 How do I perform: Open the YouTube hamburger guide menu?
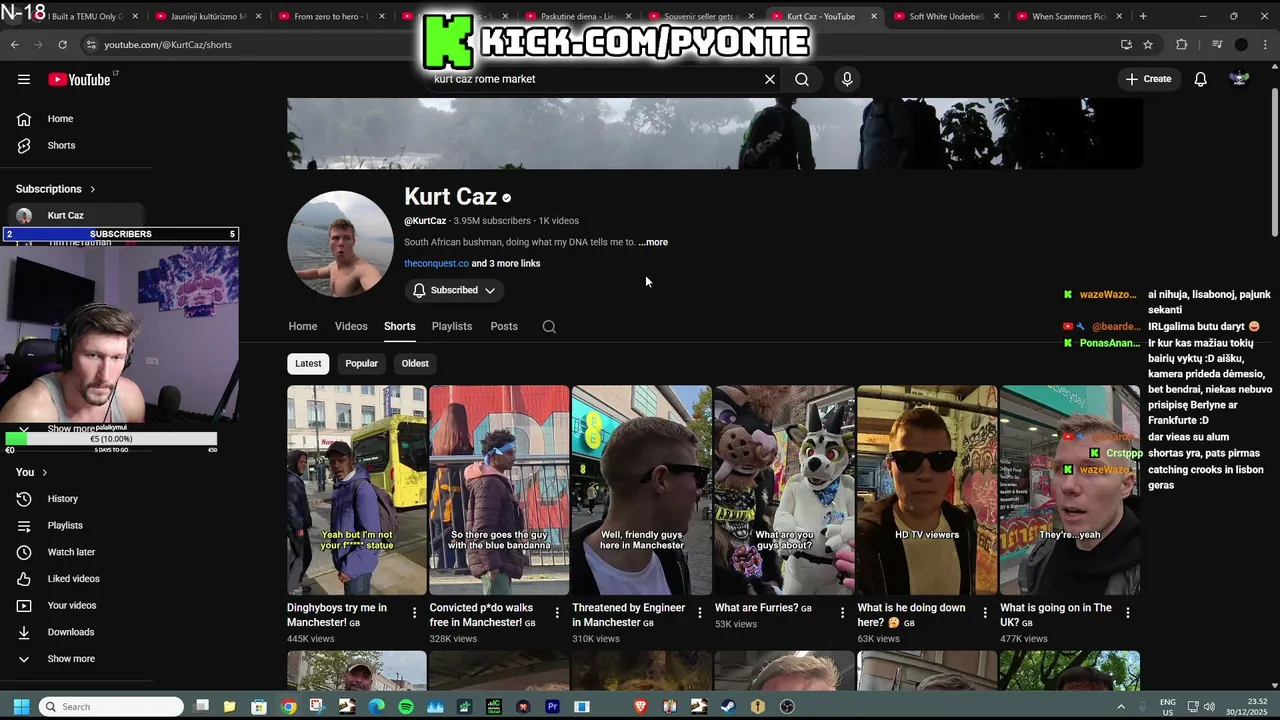pos(24,79)
